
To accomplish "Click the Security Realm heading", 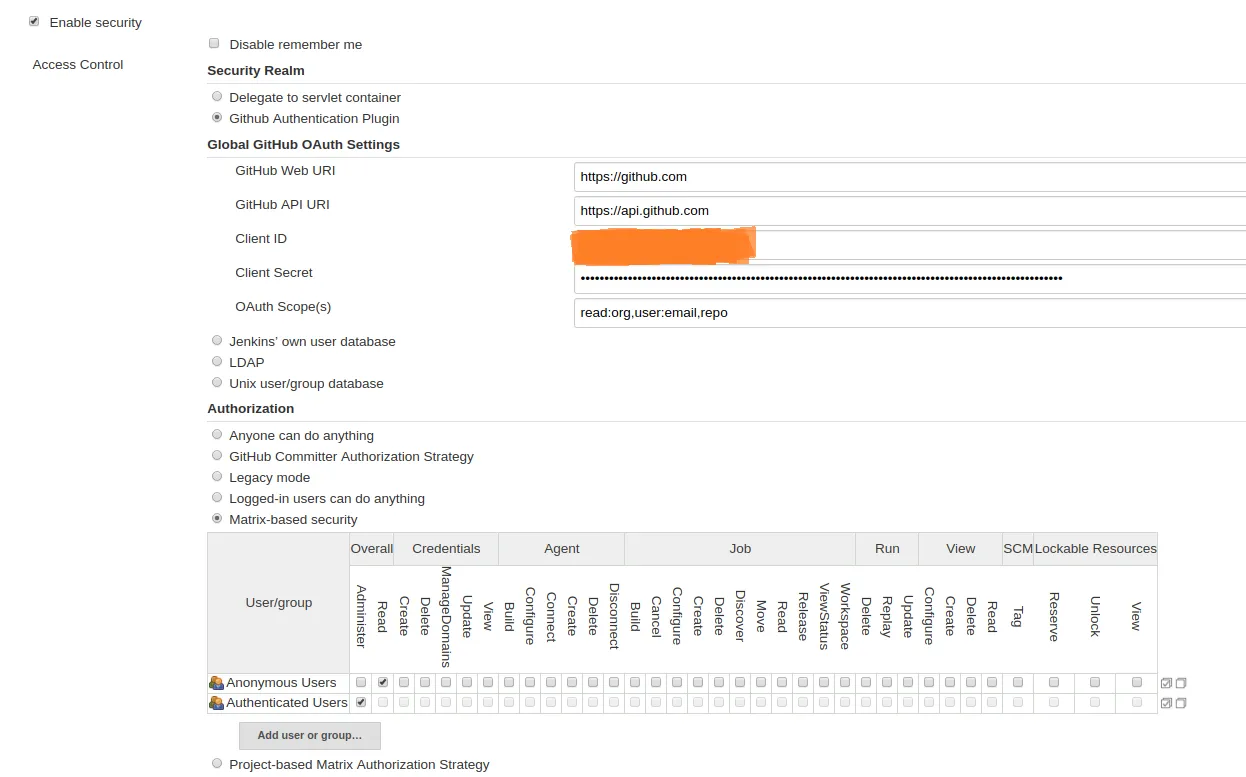I will coord(256,70).
